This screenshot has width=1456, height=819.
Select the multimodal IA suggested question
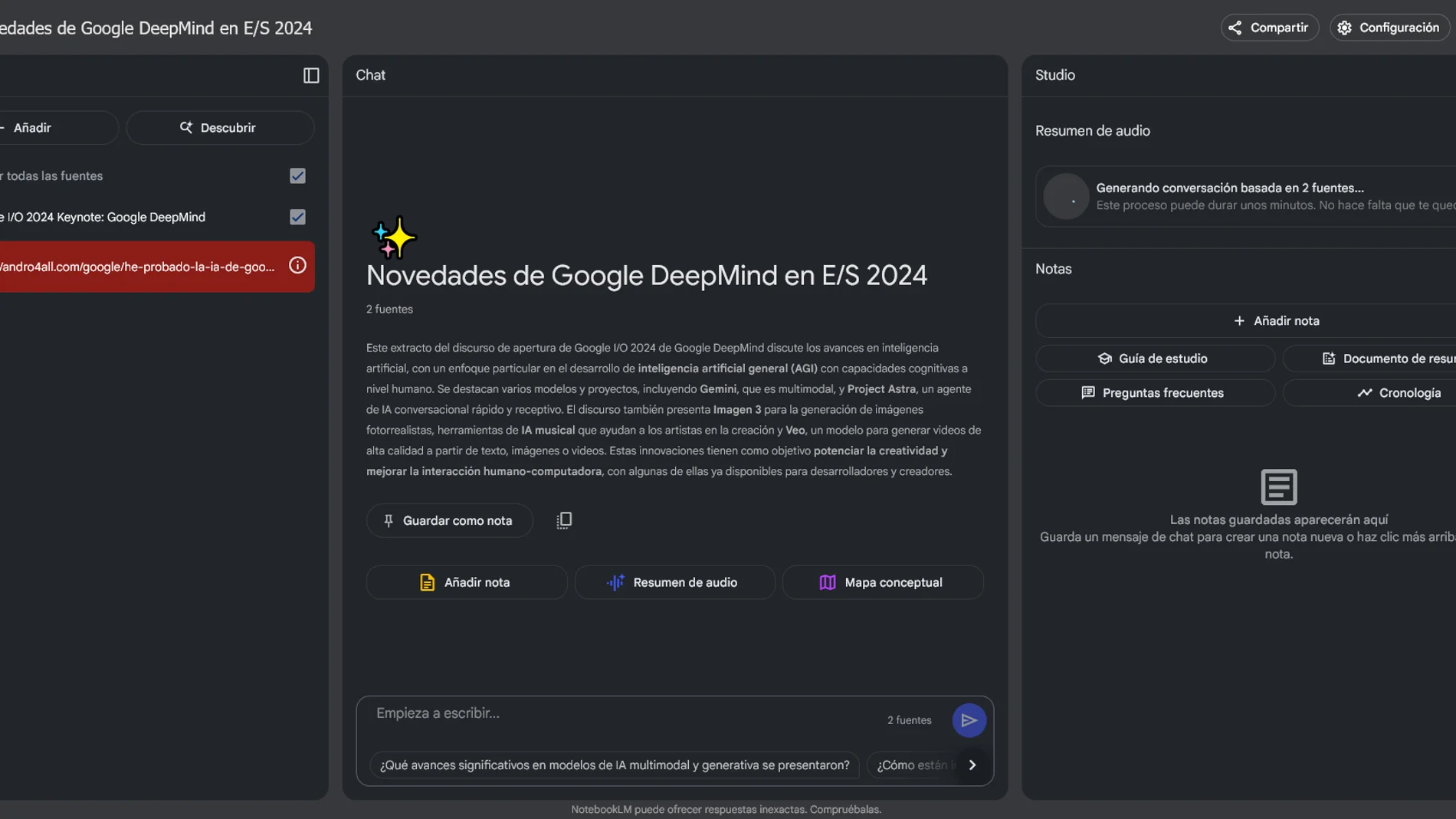pos(615,765)
